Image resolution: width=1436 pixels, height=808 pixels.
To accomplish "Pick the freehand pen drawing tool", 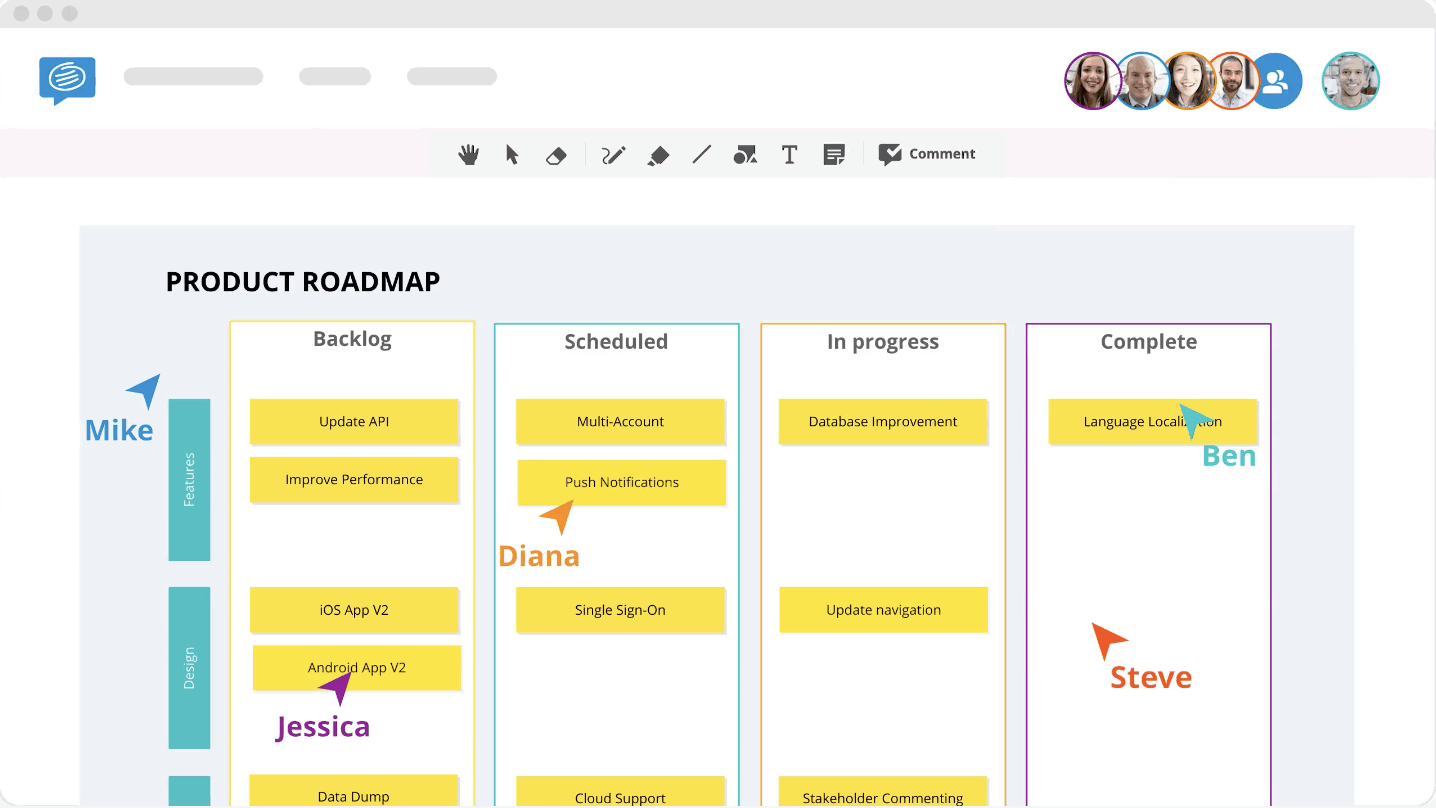I will pyautogui.click(x=613, y=155).
